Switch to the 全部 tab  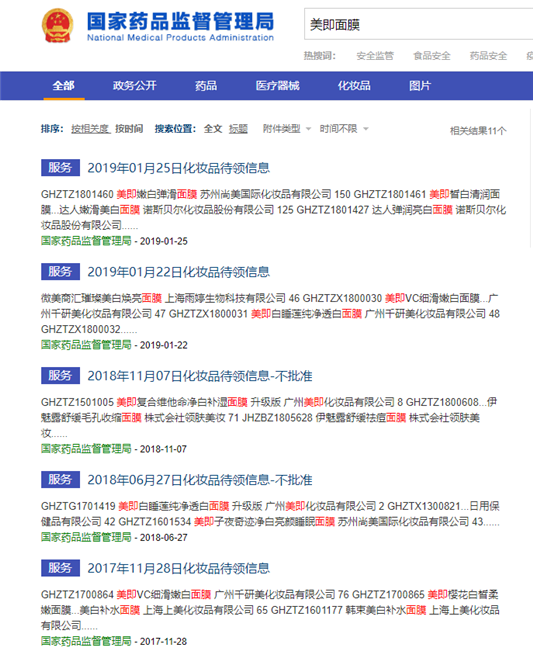pyautogui.click(x=64, y=86)
